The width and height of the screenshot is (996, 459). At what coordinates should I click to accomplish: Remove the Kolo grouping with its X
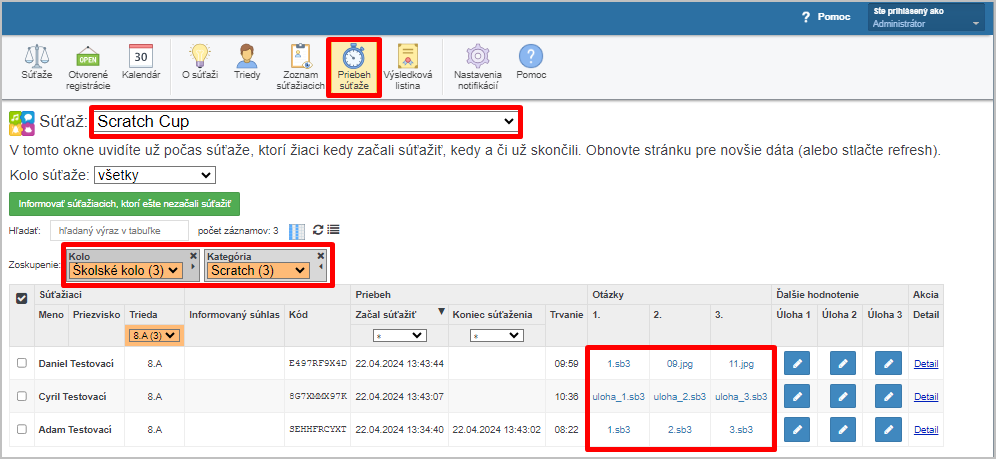(194, 255)
